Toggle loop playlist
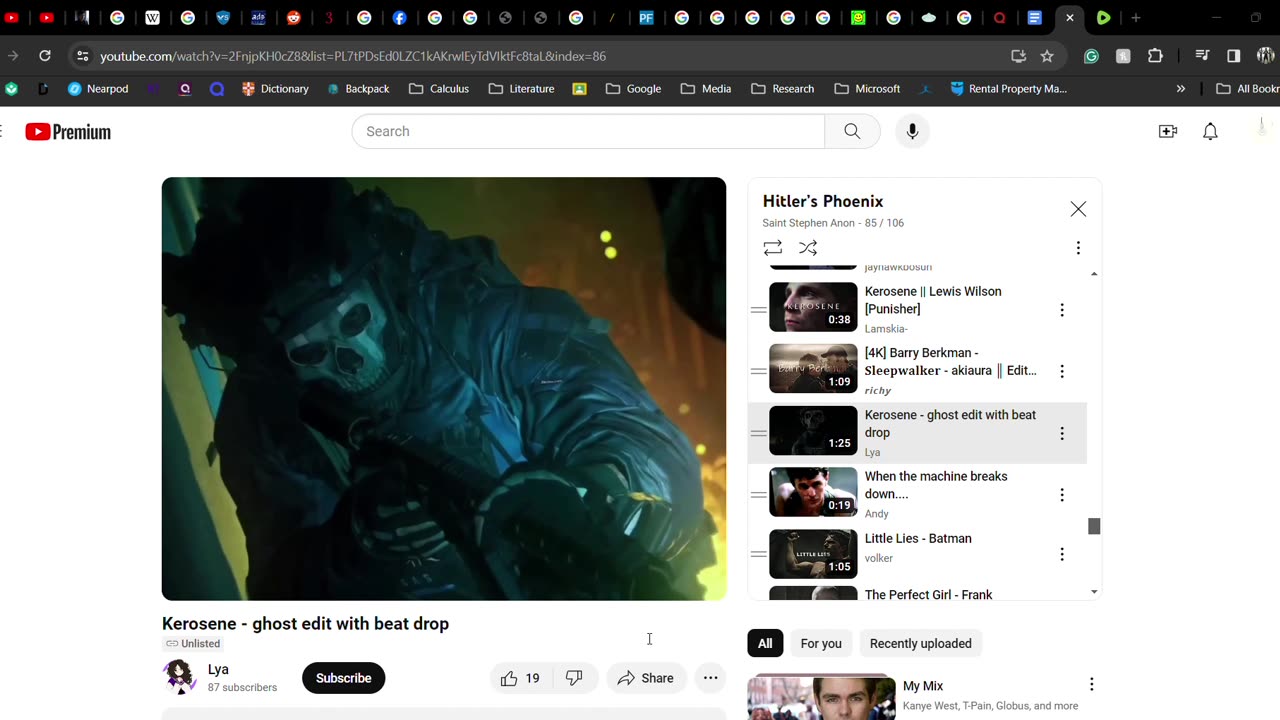The height and width of the screenshot is (720, 1280). click(x=772, y=248)
